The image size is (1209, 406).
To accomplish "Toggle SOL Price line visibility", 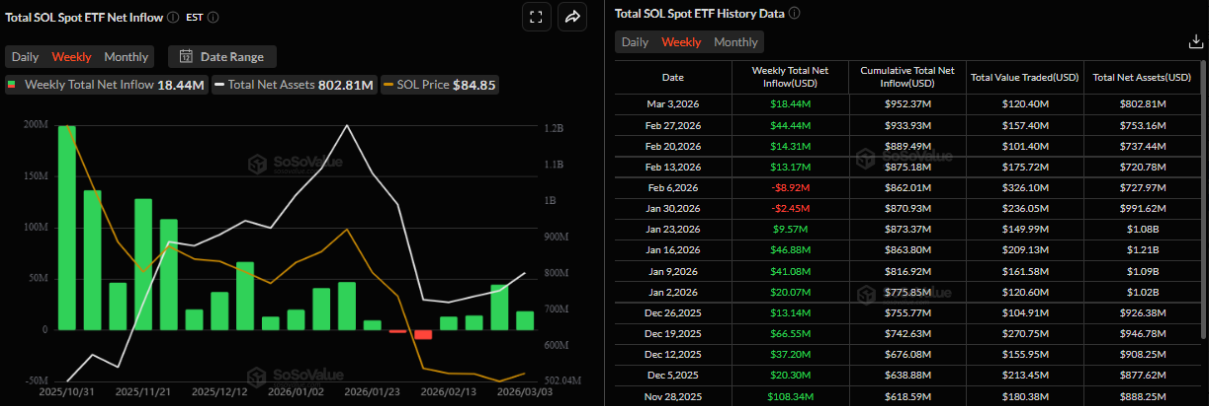I will [440, 85].
